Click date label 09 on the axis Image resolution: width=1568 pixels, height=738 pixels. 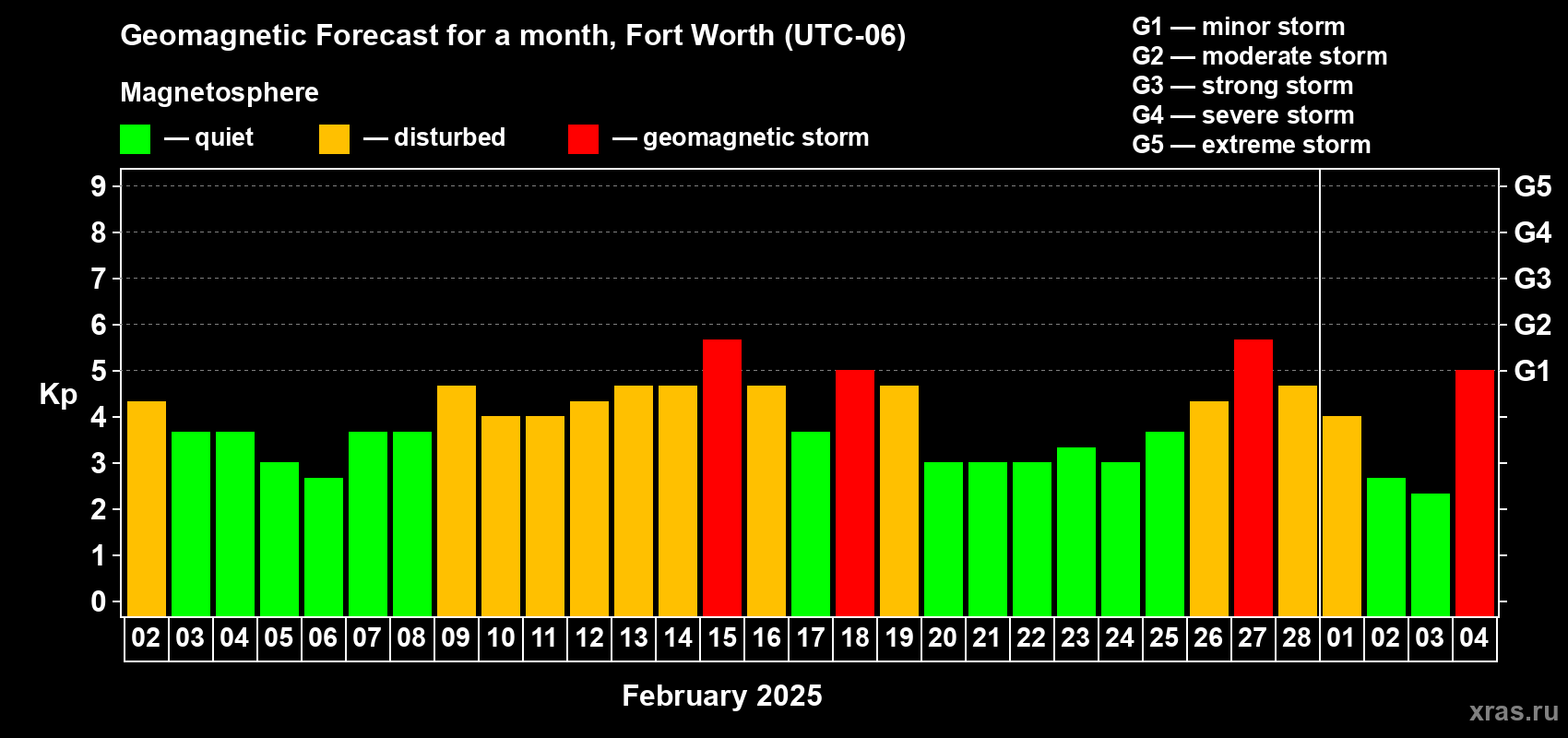point(456,638)
